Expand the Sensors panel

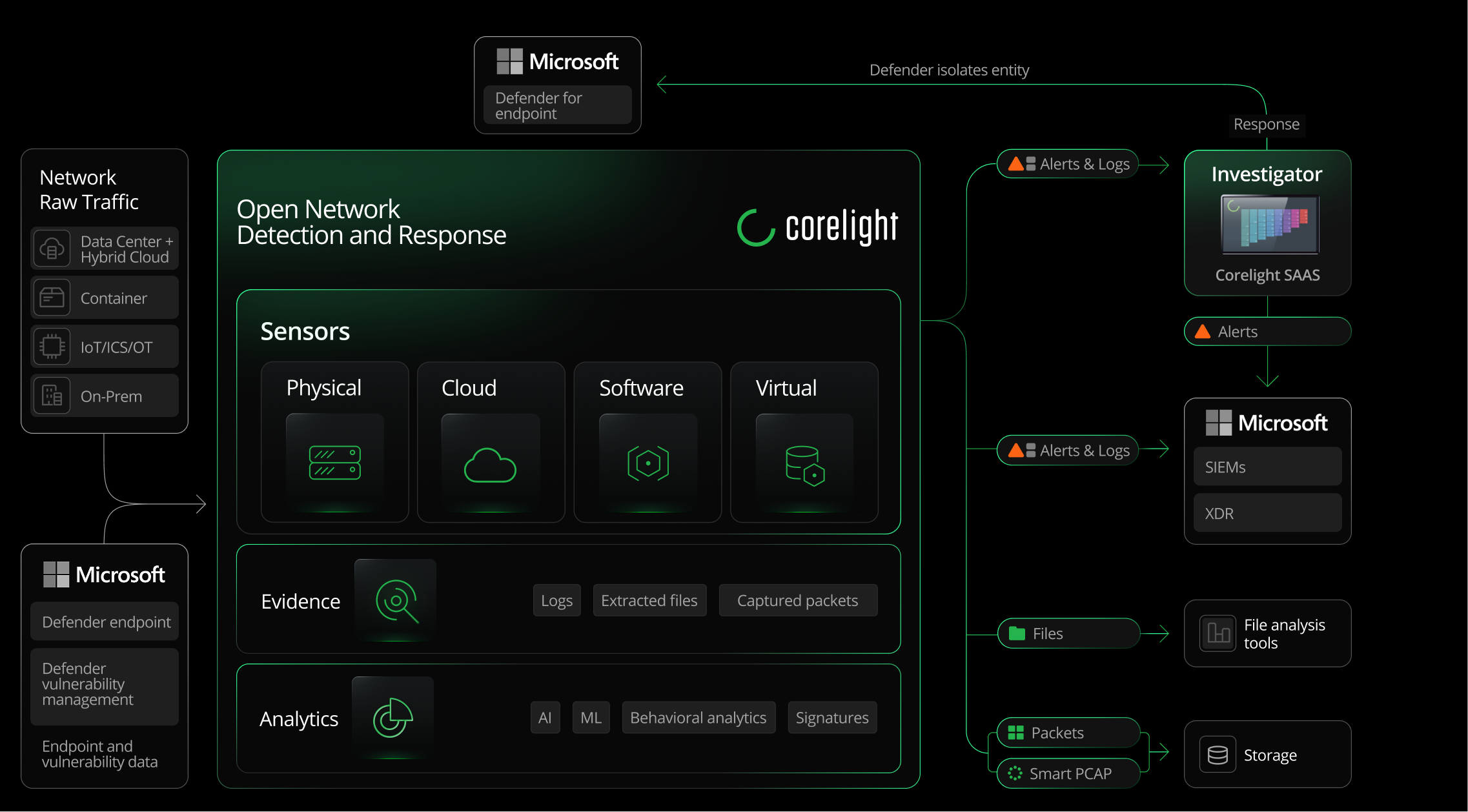305,331
